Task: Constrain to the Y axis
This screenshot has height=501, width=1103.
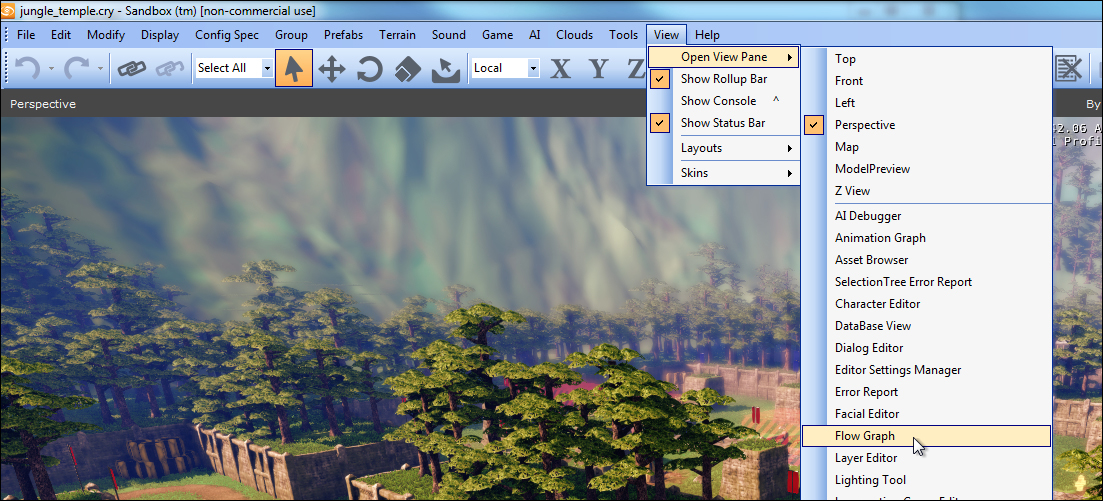Action: pyautogui.click(x=598, y=68)
